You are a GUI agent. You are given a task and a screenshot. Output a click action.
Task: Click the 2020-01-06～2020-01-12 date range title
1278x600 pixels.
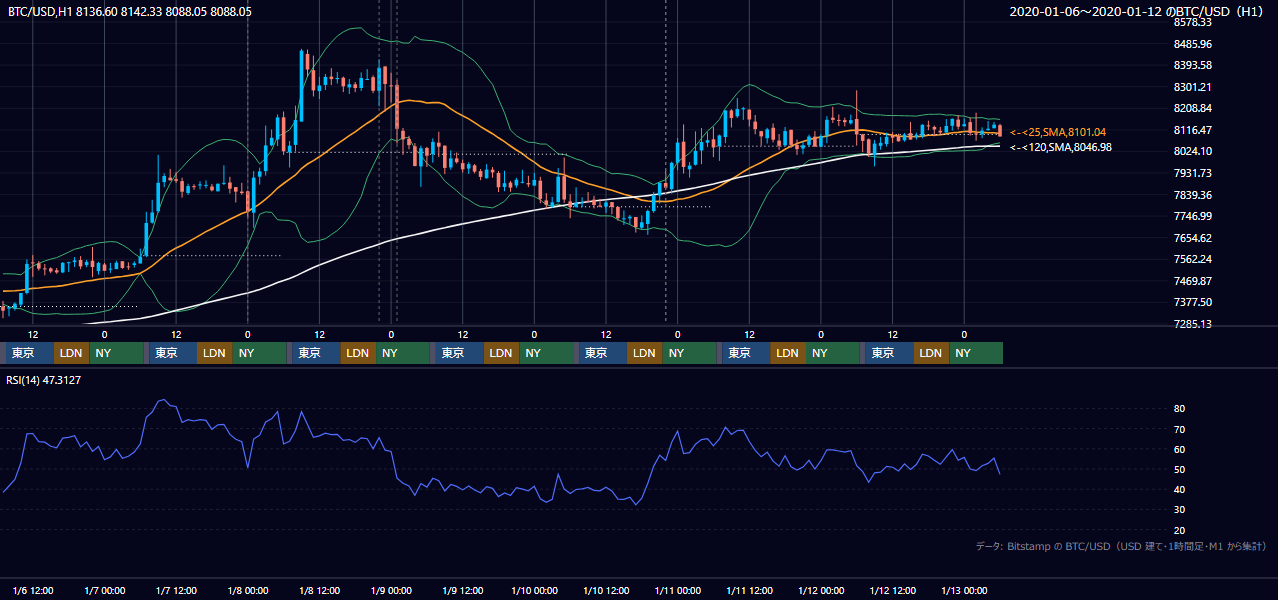1138,12
